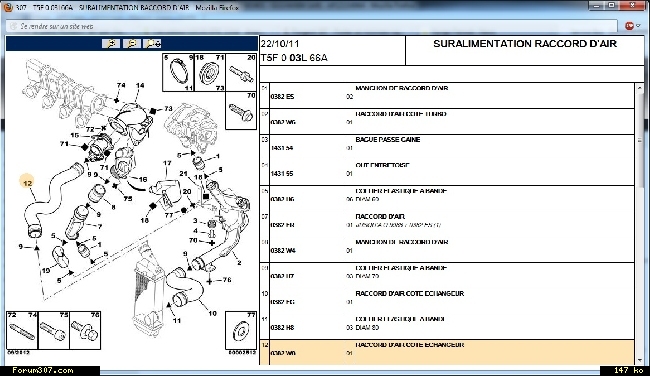Open the washer 77 detail thumbnail
Viewport: 650px width, 376px height.
click(241, 330)
